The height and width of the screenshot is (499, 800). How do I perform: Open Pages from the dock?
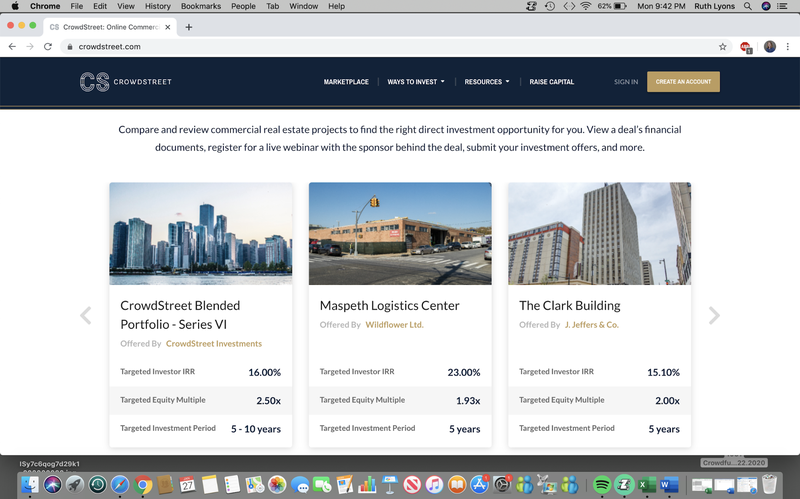coord(344,484)
